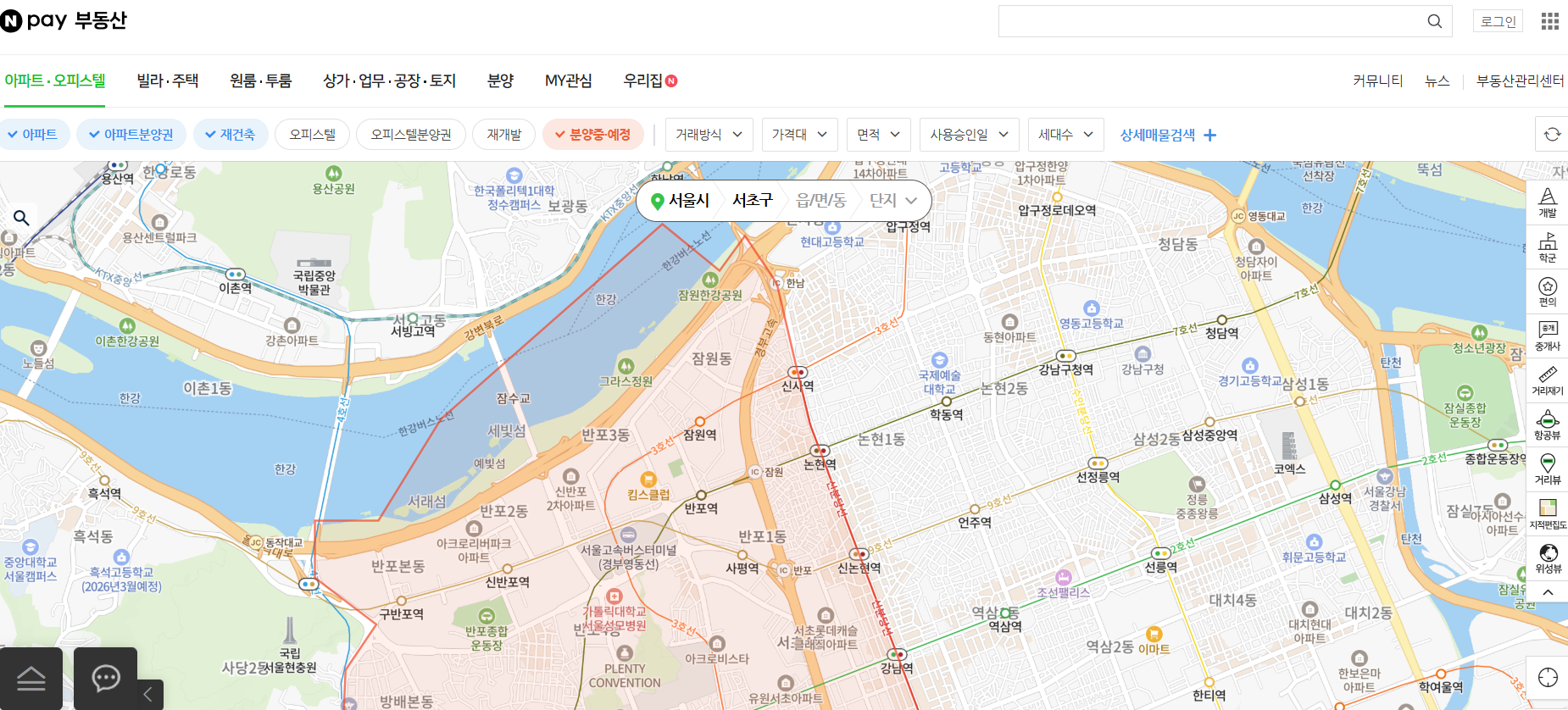Expand the 거래방식 dropdown

click(709, 135)
